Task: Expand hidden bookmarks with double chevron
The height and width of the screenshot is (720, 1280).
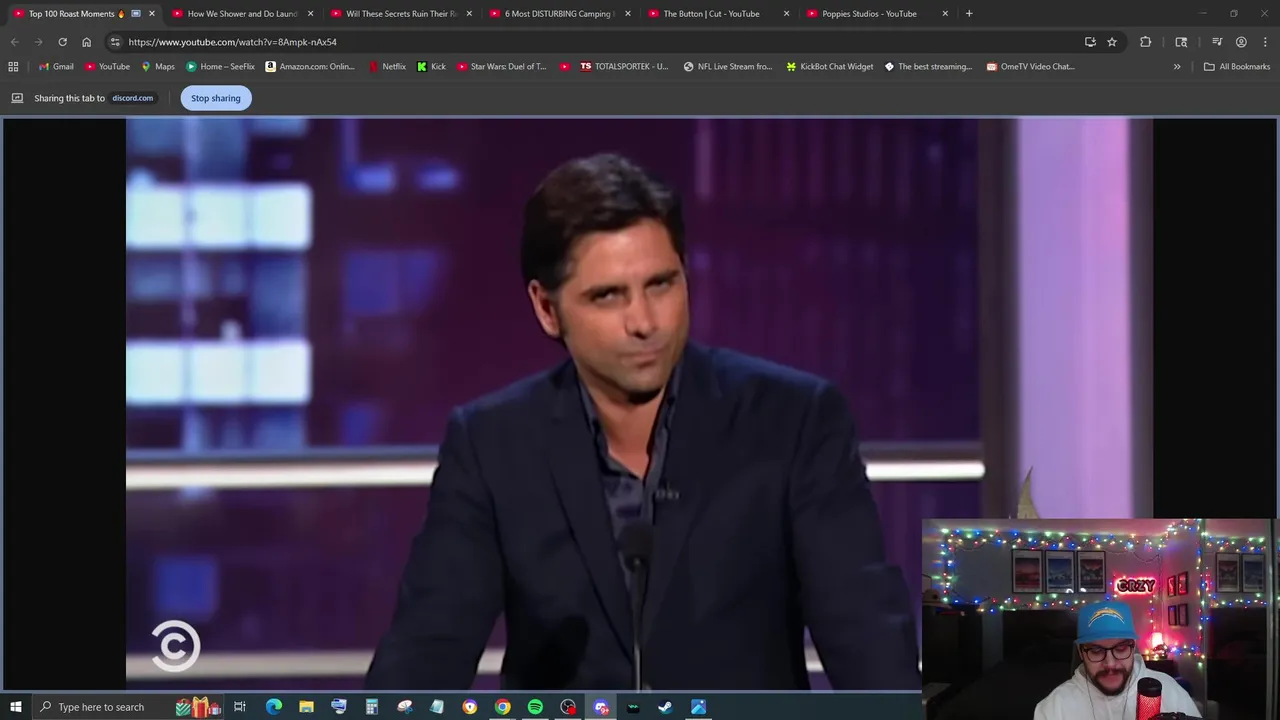Action: 1177,67
